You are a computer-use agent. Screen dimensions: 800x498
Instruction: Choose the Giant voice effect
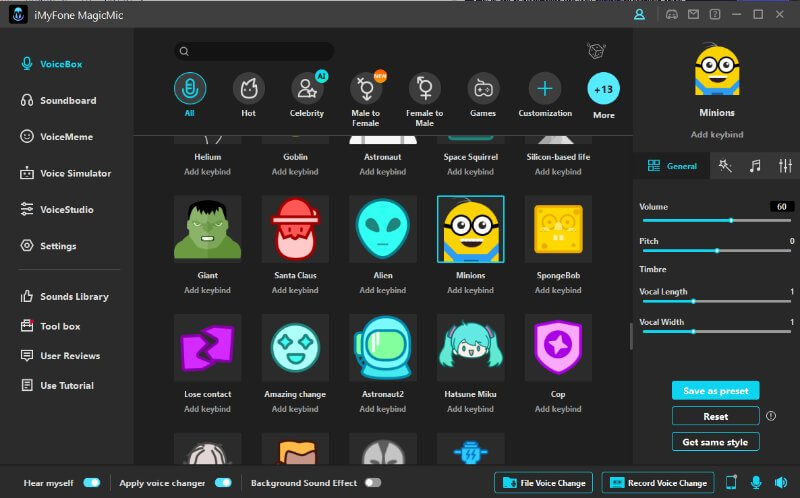(x=208, y=229)
